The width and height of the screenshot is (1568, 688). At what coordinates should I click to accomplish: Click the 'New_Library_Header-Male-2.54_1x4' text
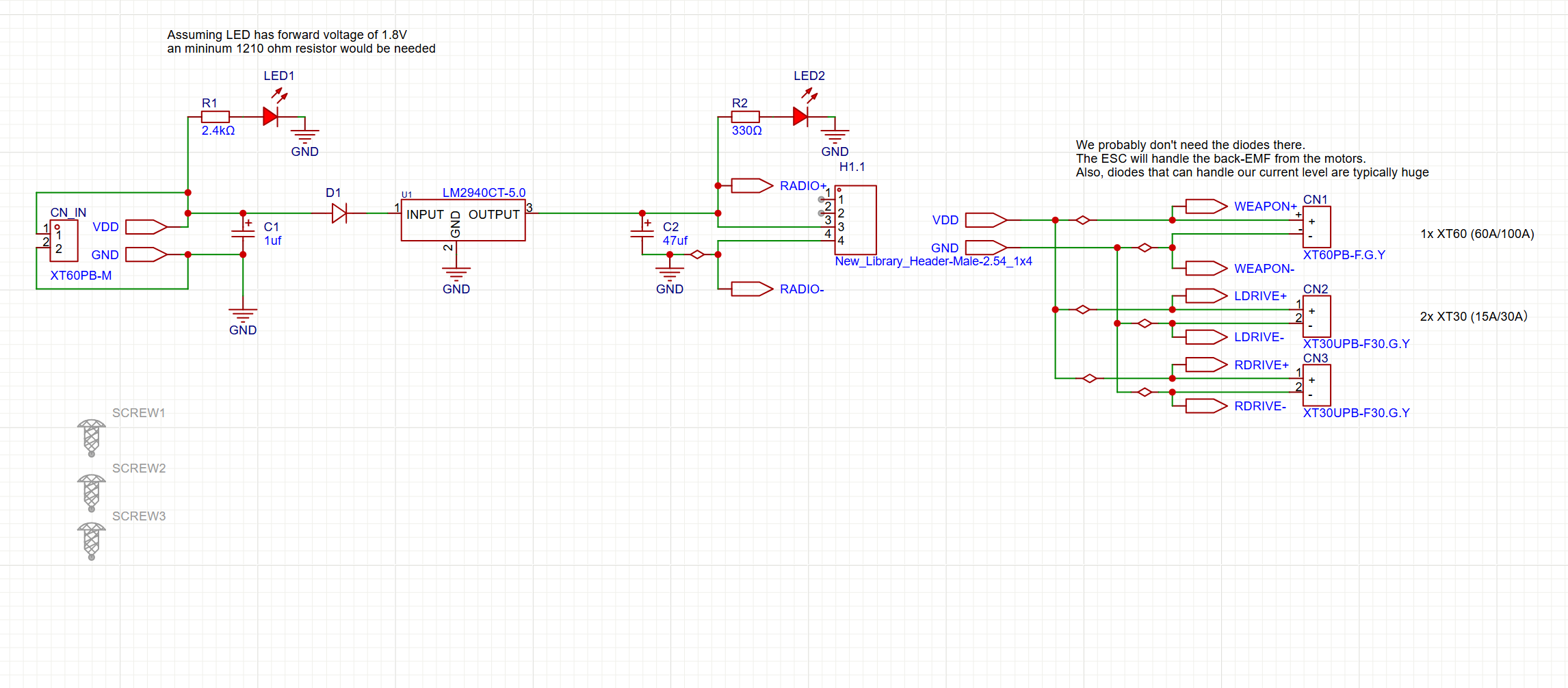933,261
